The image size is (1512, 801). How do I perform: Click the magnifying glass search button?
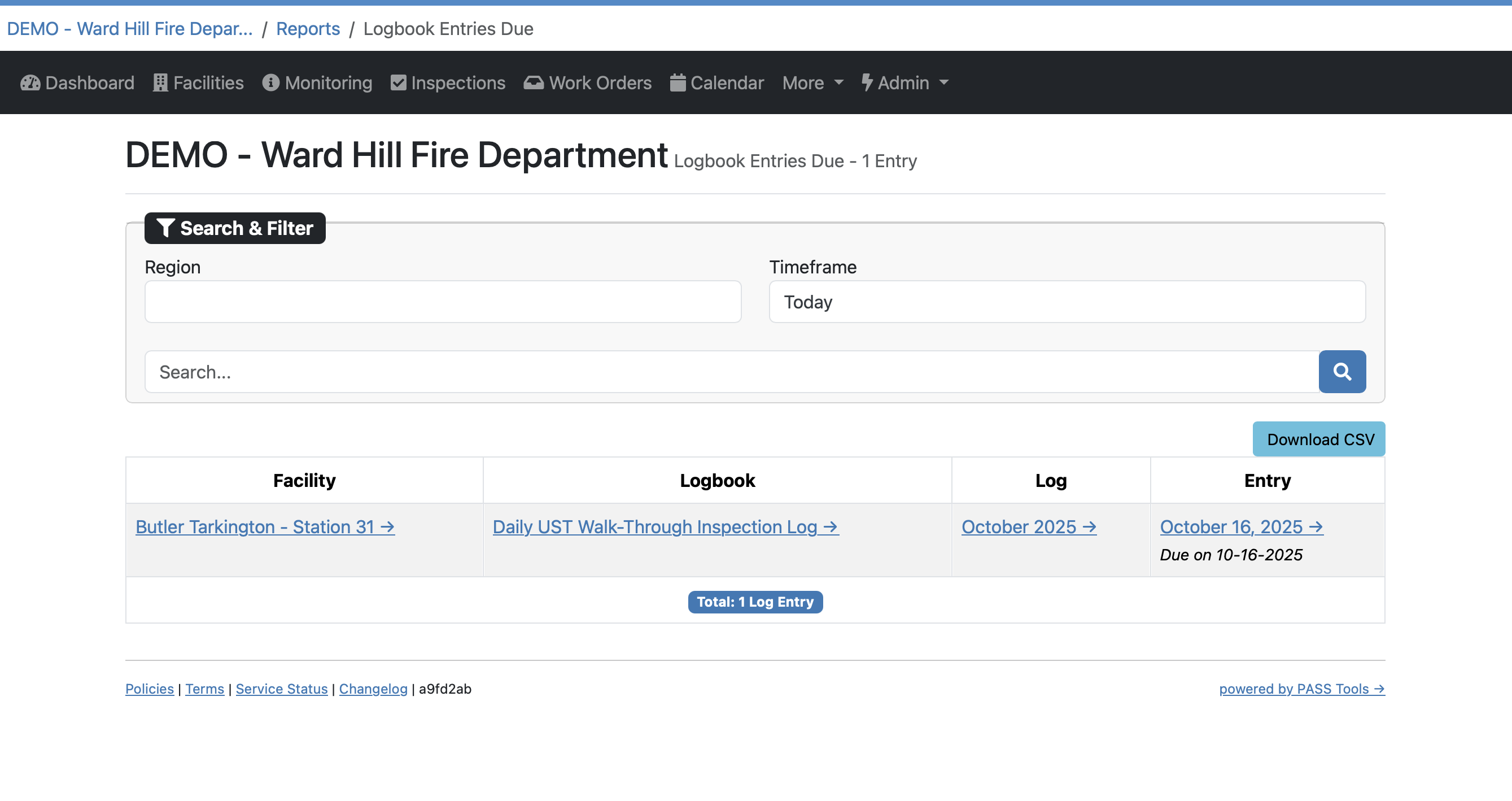tap(1342, 372)
